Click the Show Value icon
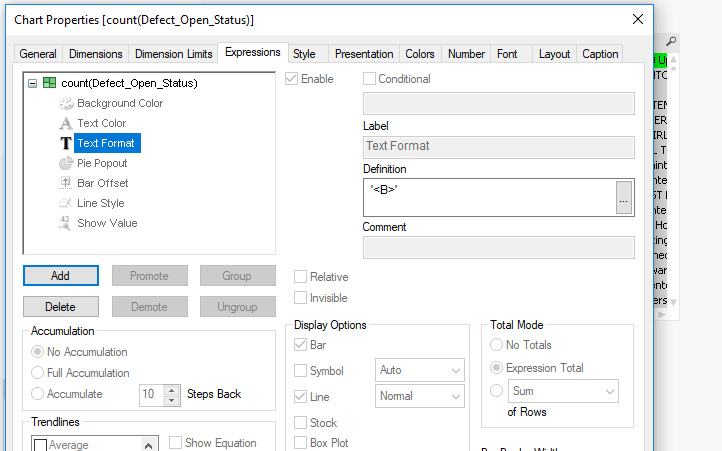Screen dimensions: 722x451 (65, 223)
